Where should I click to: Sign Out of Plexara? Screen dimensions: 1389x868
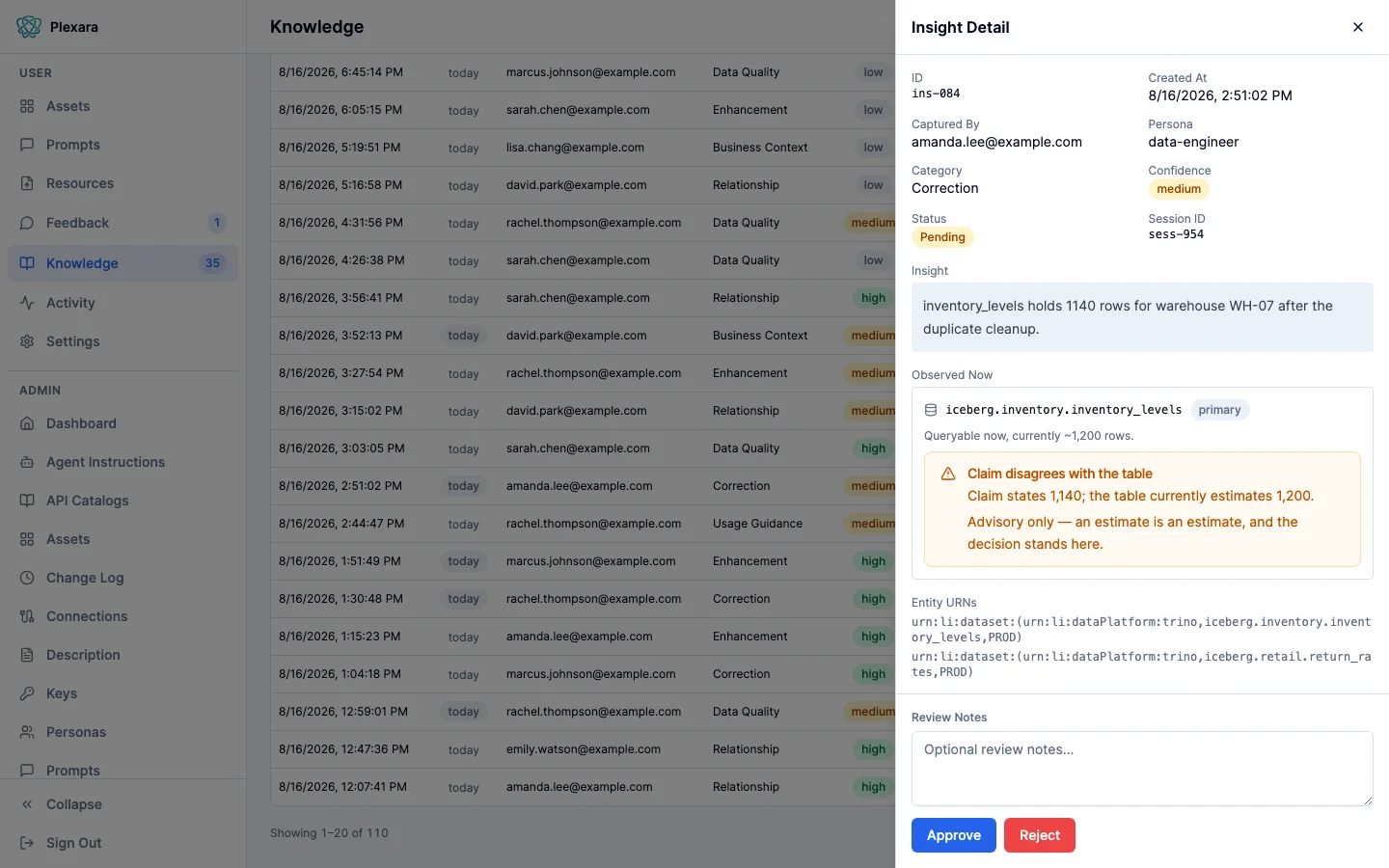point(123,843)
